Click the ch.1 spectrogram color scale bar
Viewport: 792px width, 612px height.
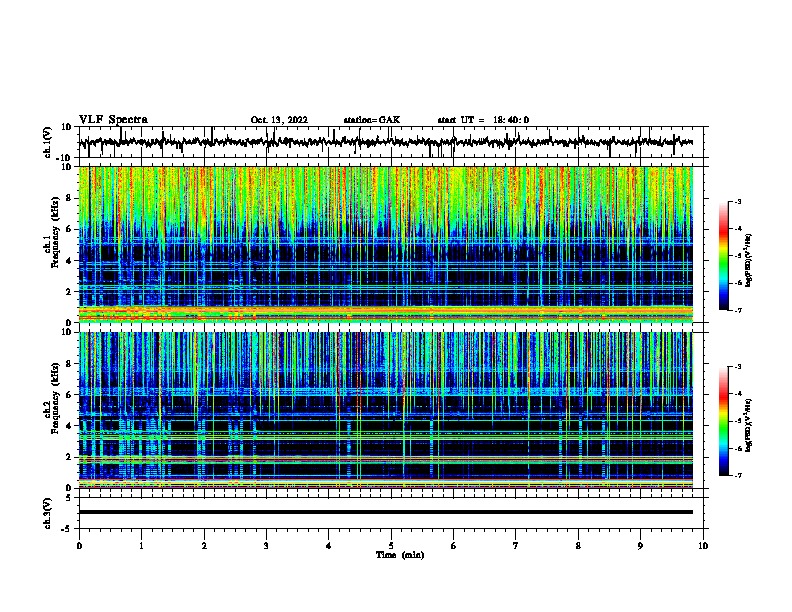(x=723, y=256)
